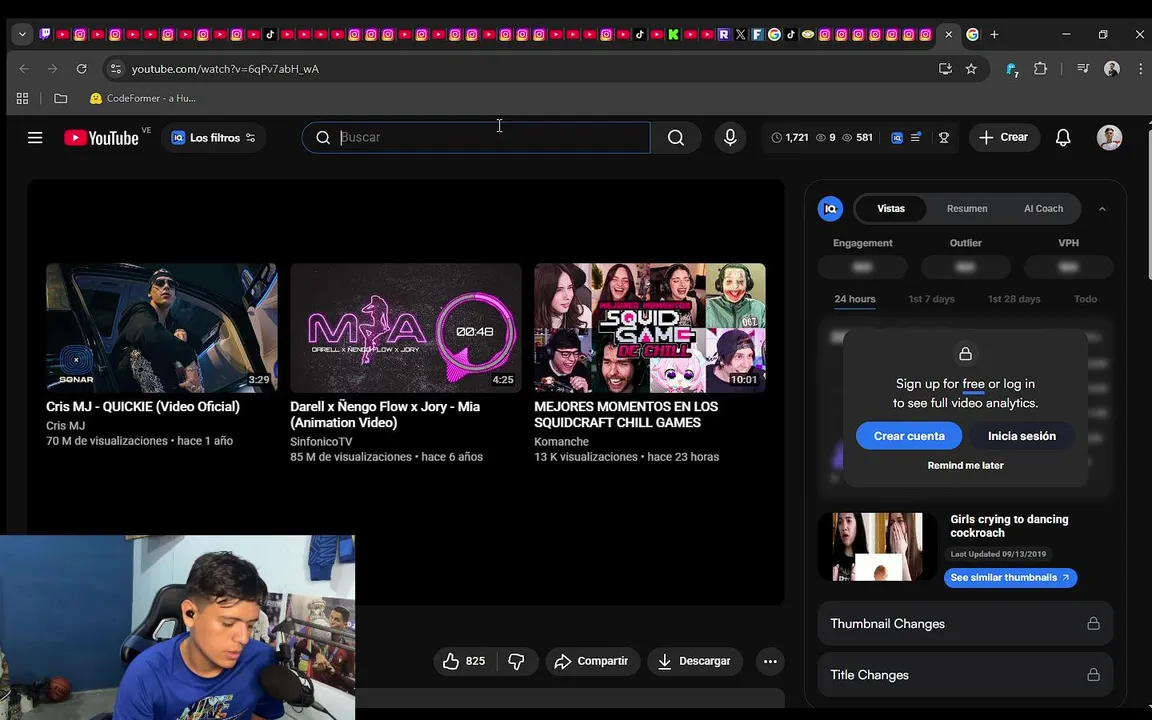
Task: Click the youtube.com address bar URL
Action: (225, 68)
